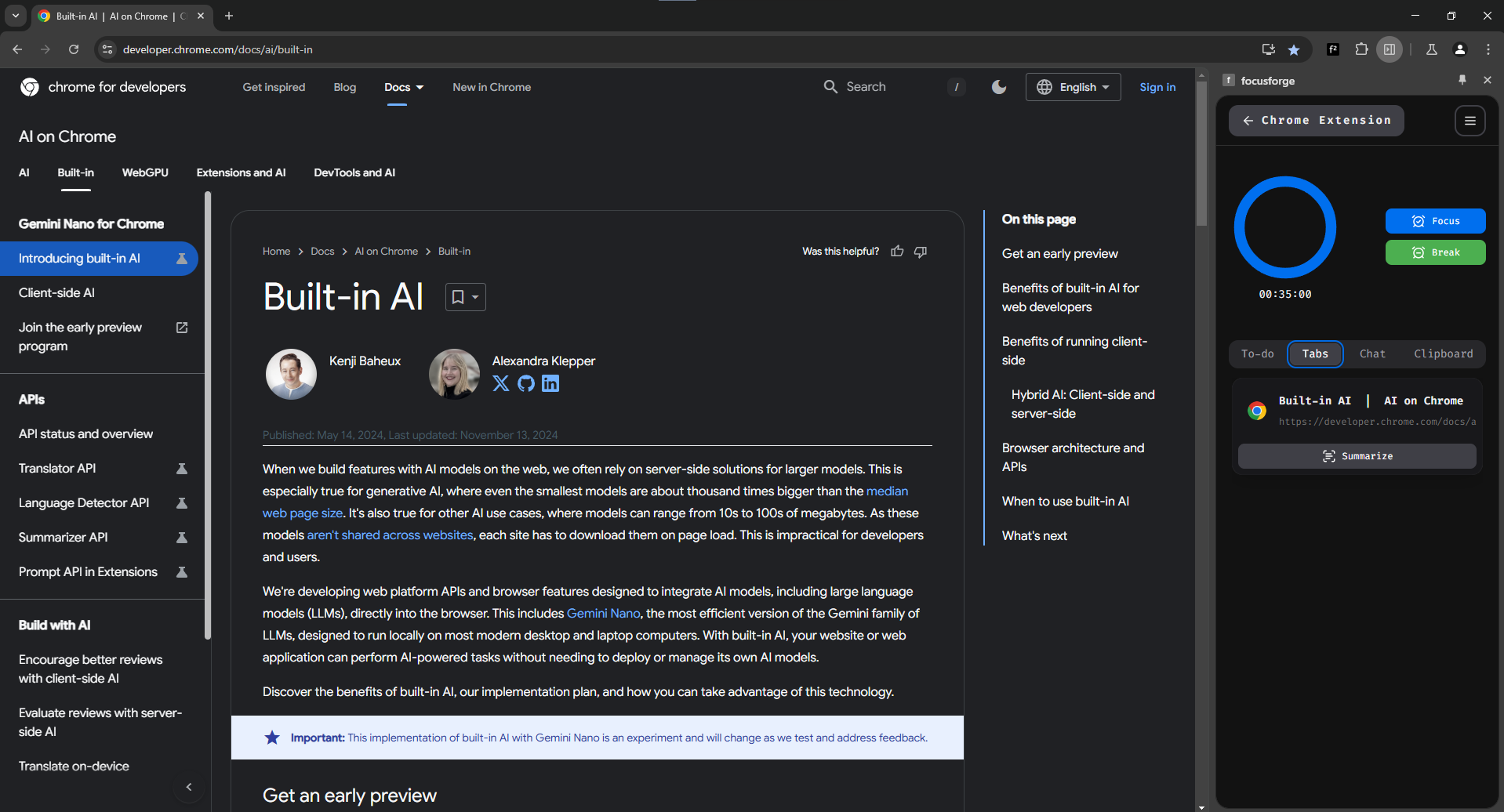Screen dimensions: 1504x812
Task: Go to the Blog nav link
Action: 345,87
